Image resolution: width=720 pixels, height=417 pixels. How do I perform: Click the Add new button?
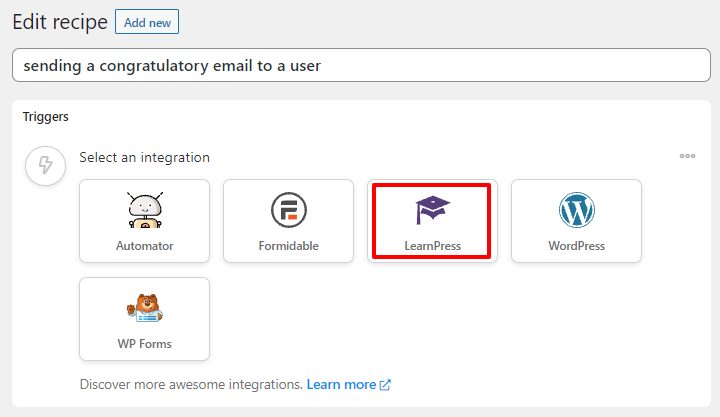coord(147,22)
